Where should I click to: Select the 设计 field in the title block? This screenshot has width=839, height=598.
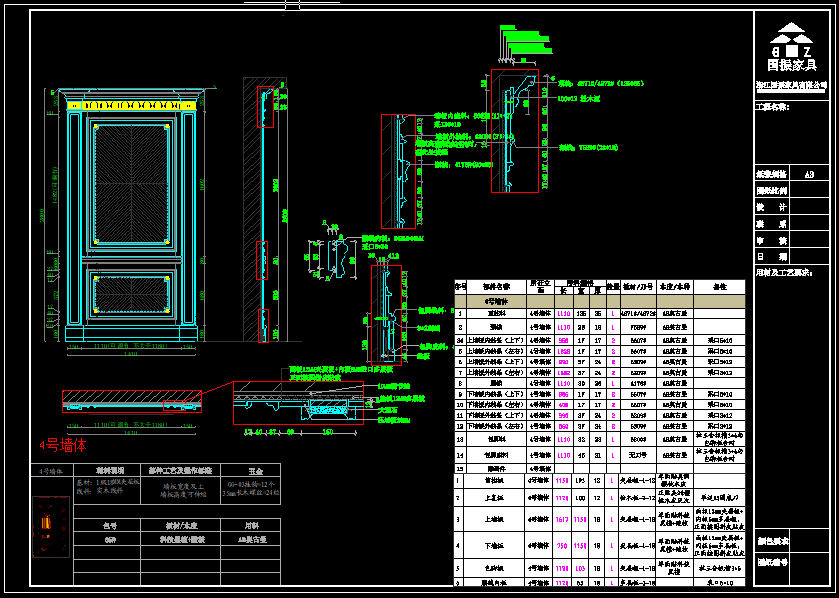(x=771, y=207)
